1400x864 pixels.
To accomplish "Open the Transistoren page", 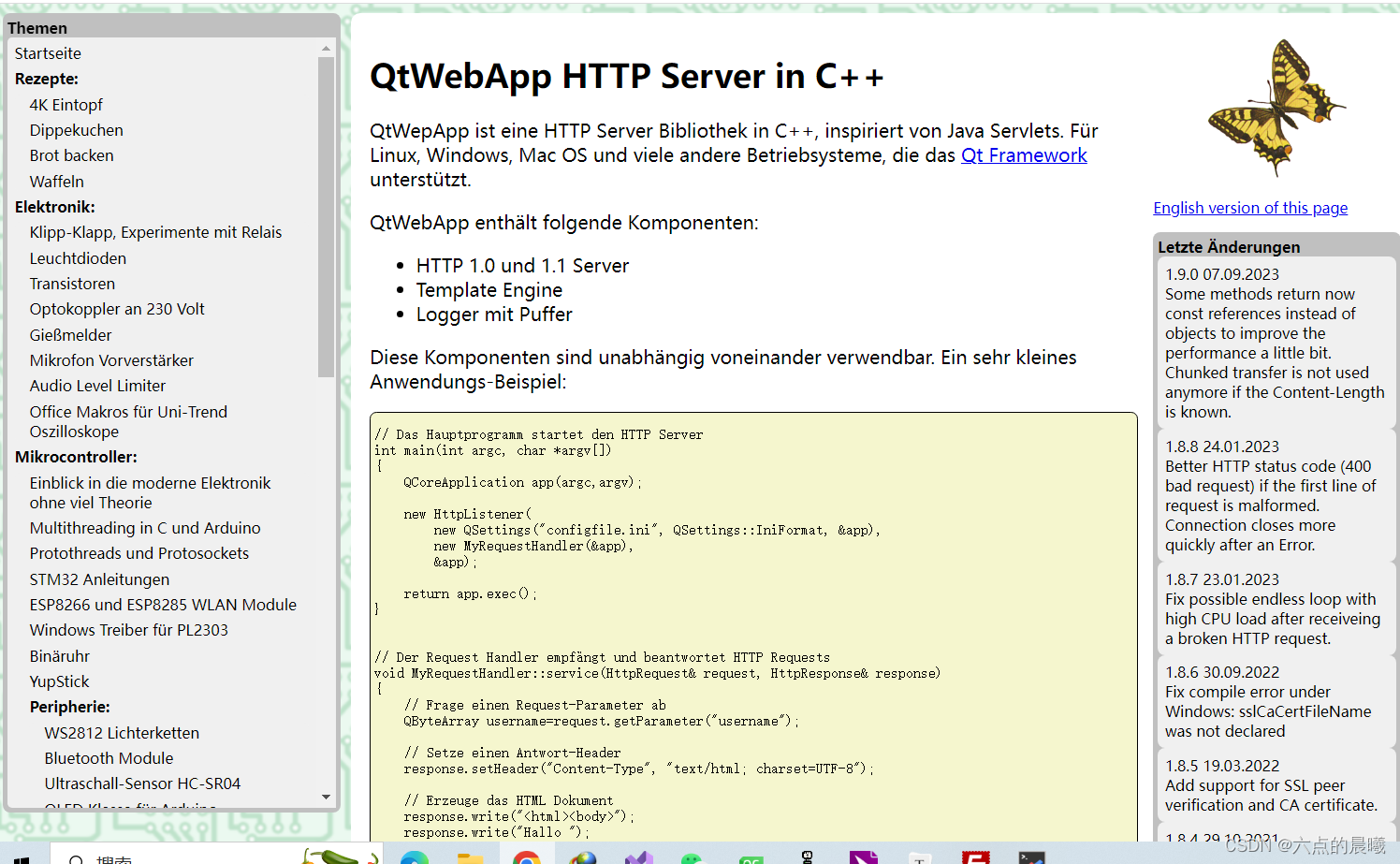I will coord(72,284).
